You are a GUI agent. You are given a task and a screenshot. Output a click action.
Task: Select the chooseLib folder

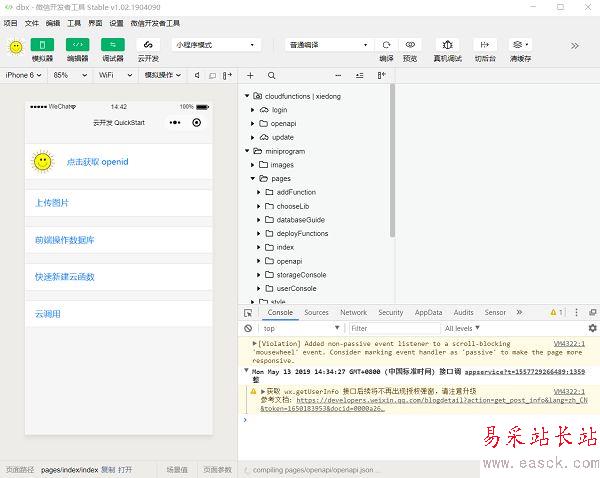click(x=293, y=206)
